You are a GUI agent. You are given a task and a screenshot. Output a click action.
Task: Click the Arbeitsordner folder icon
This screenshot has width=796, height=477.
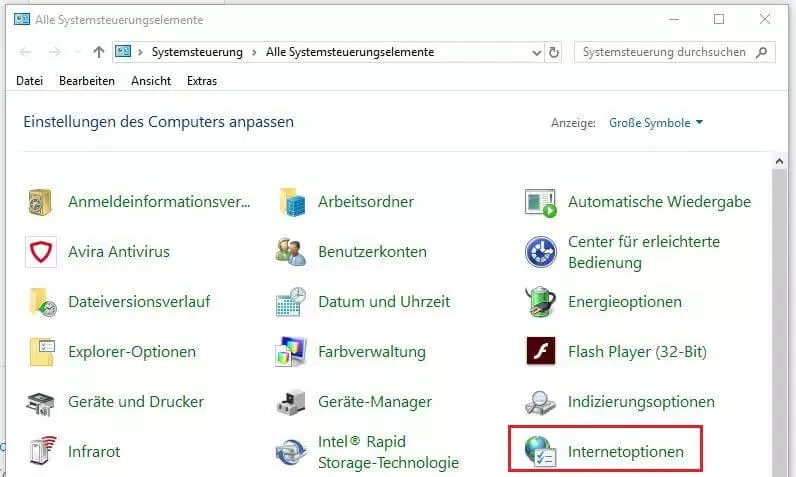coord(292,202)
